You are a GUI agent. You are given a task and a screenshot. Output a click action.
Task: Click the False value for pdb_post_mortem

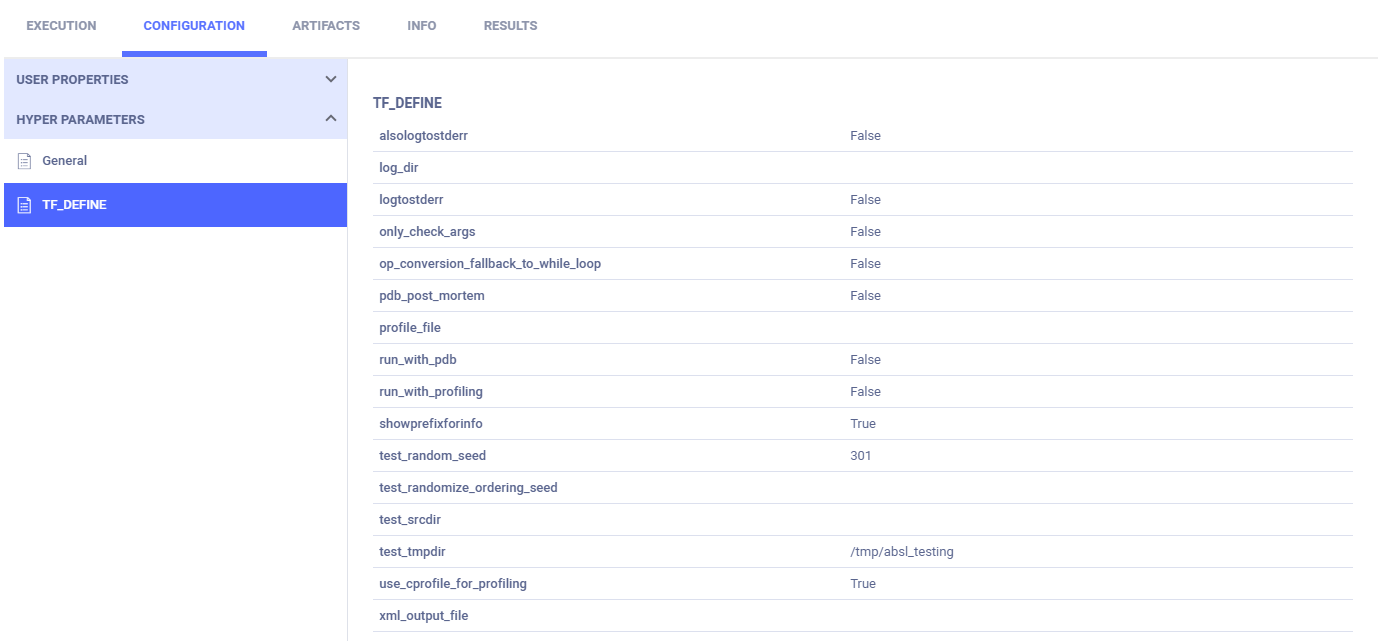pos(865,295)
